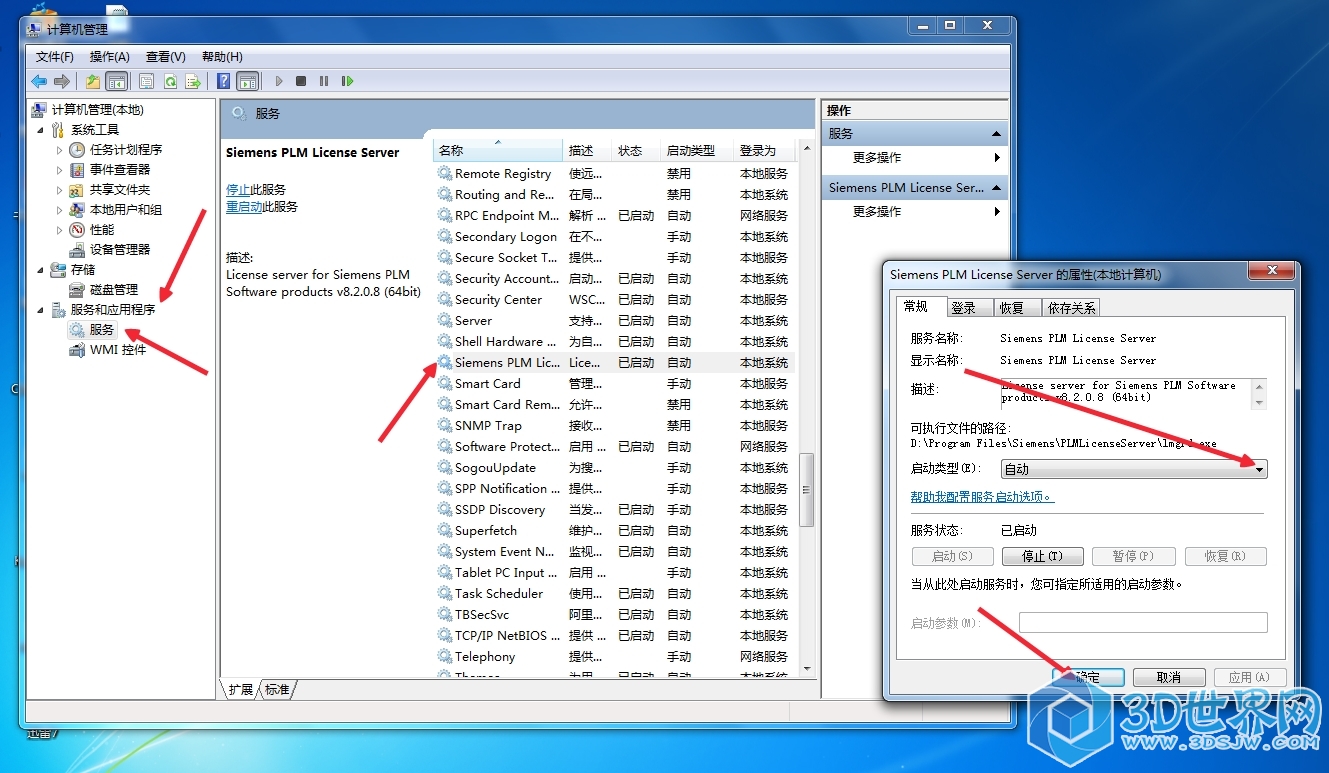This screenshot has width=1329, height=773.
Task: Click the Stop service square icon
Action: coord(301,81)
